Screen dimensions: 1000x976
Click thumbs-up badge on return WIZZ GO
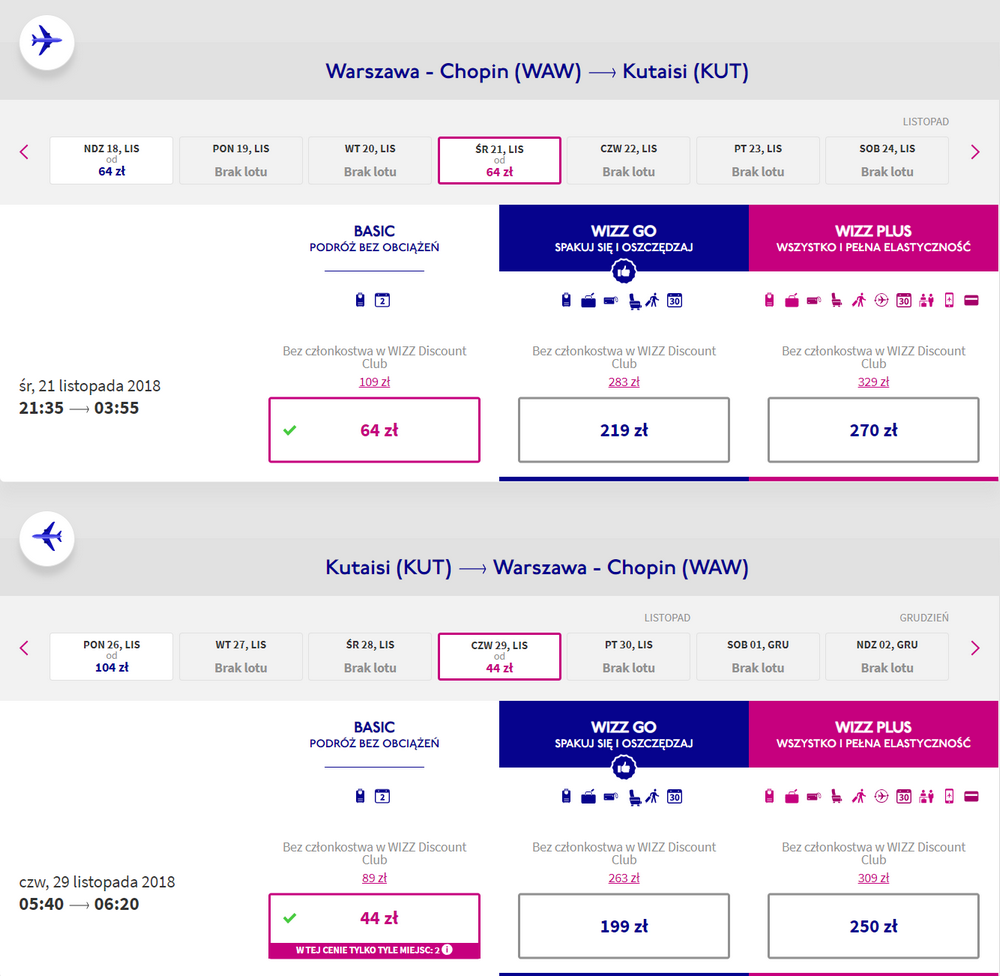click(x=623, y=767)
